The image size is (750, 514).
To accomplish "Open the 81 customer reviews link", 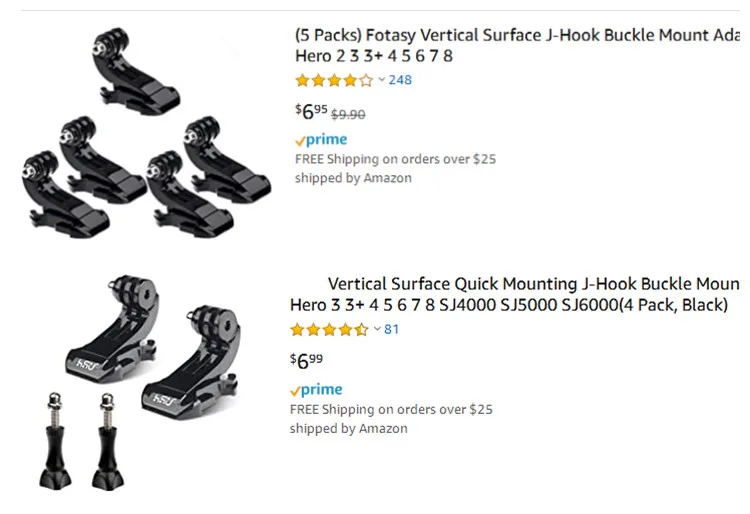I will point(391,329).
